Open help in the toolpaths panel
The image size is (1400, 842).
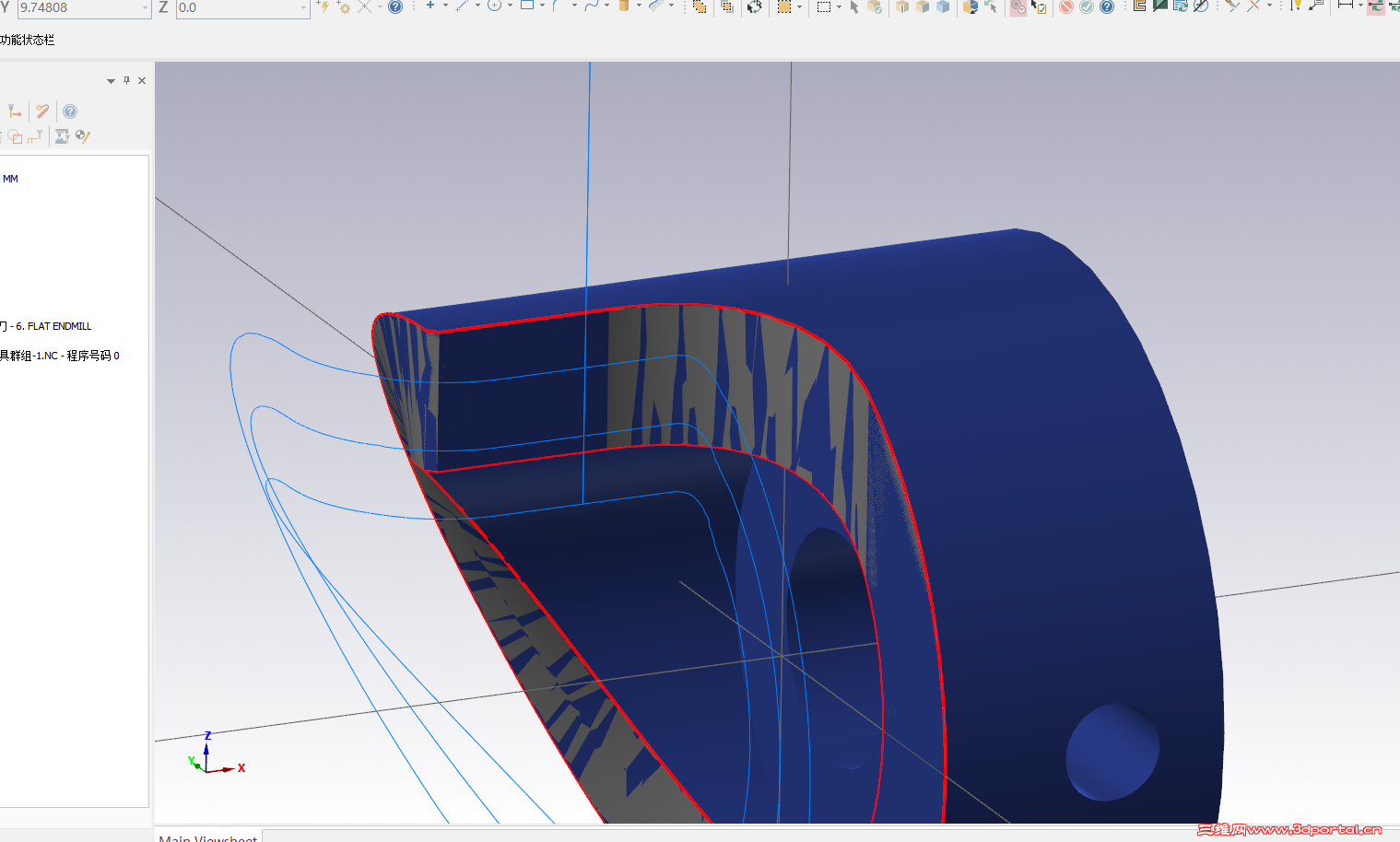point(70,111)
